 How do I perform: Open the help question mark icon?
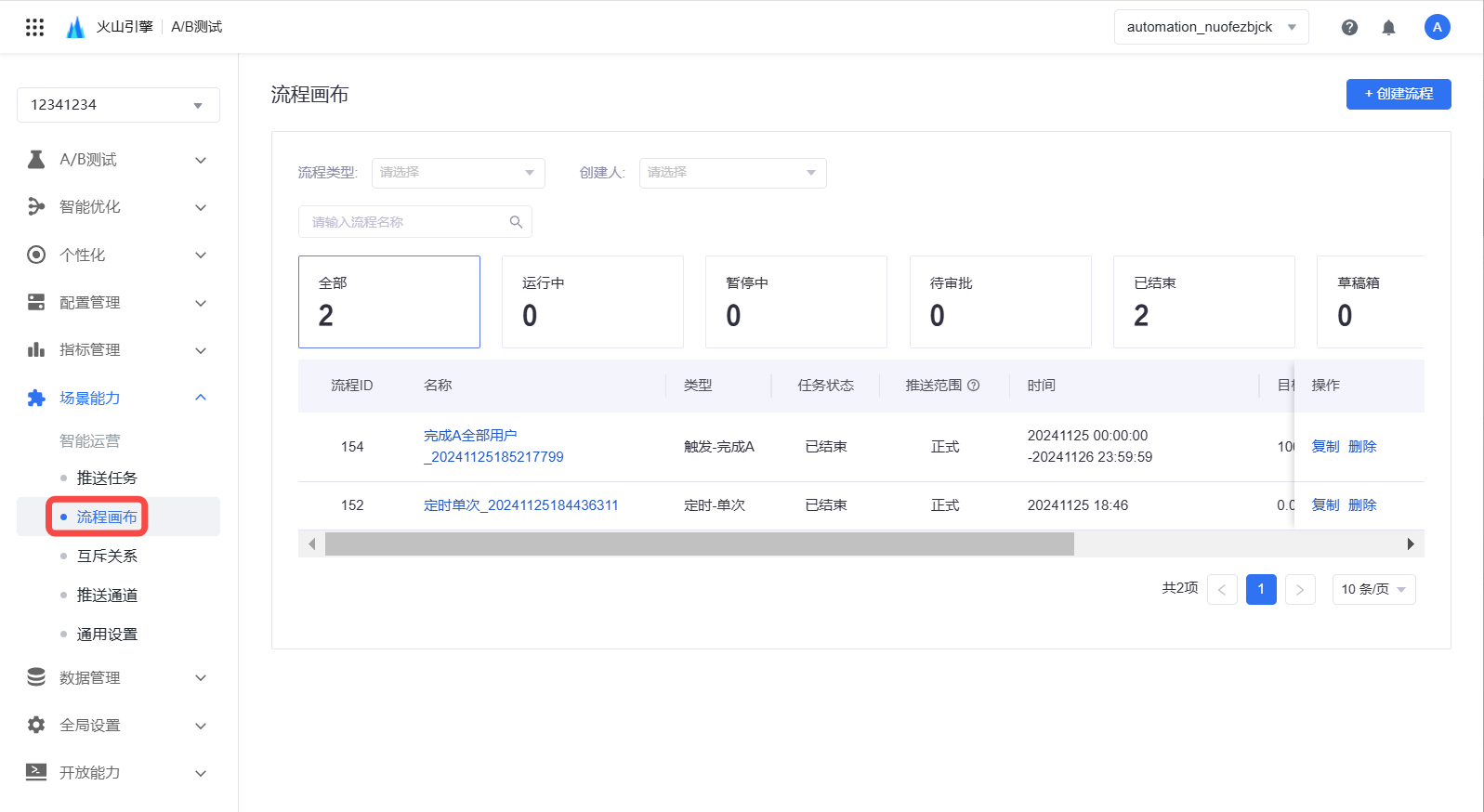[1349, 27]
